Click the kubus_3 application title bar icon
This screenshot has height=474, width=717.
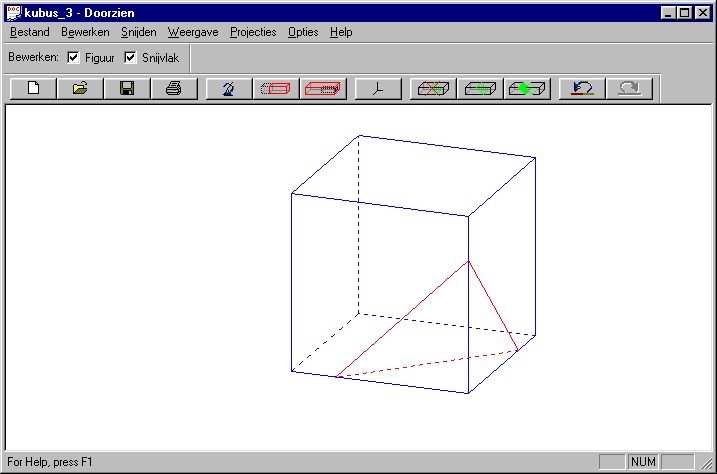click(x=14, y=13)
